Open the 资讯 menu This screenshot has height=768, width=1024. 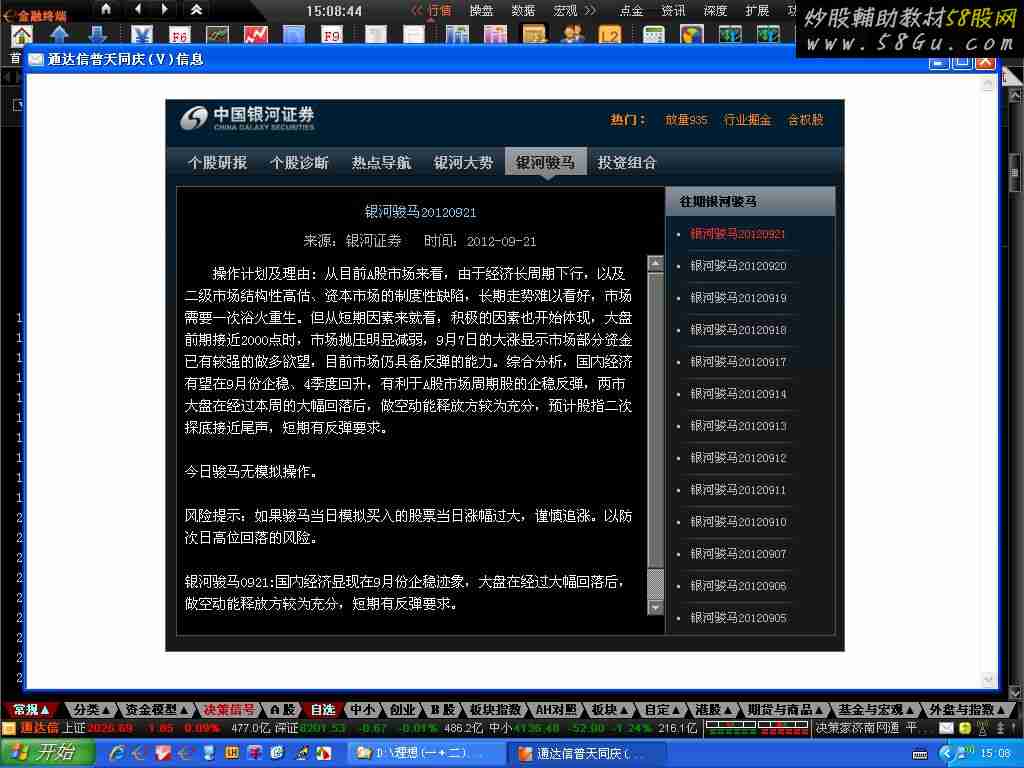click(673, 10)
